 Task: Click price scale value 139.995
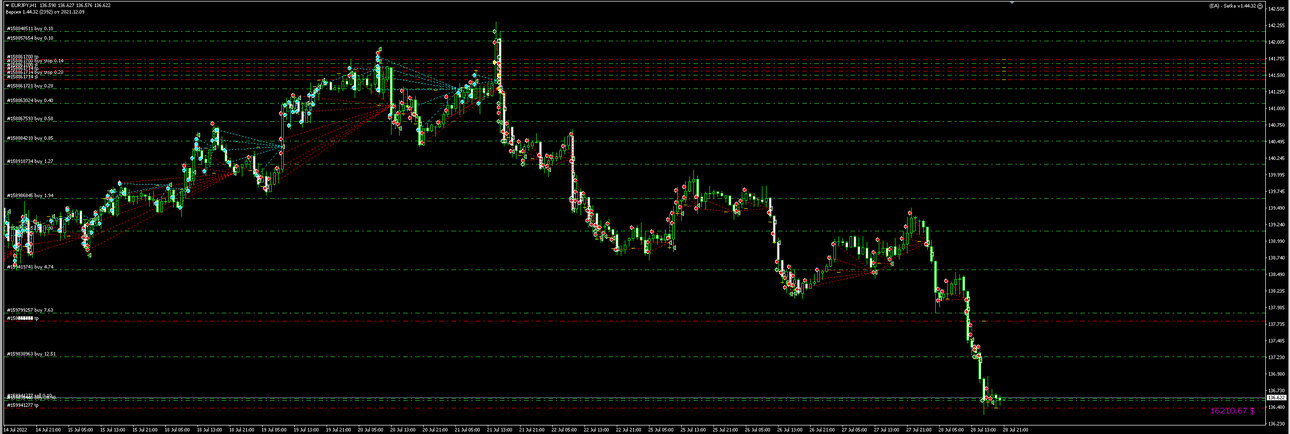pos(1277,175)
